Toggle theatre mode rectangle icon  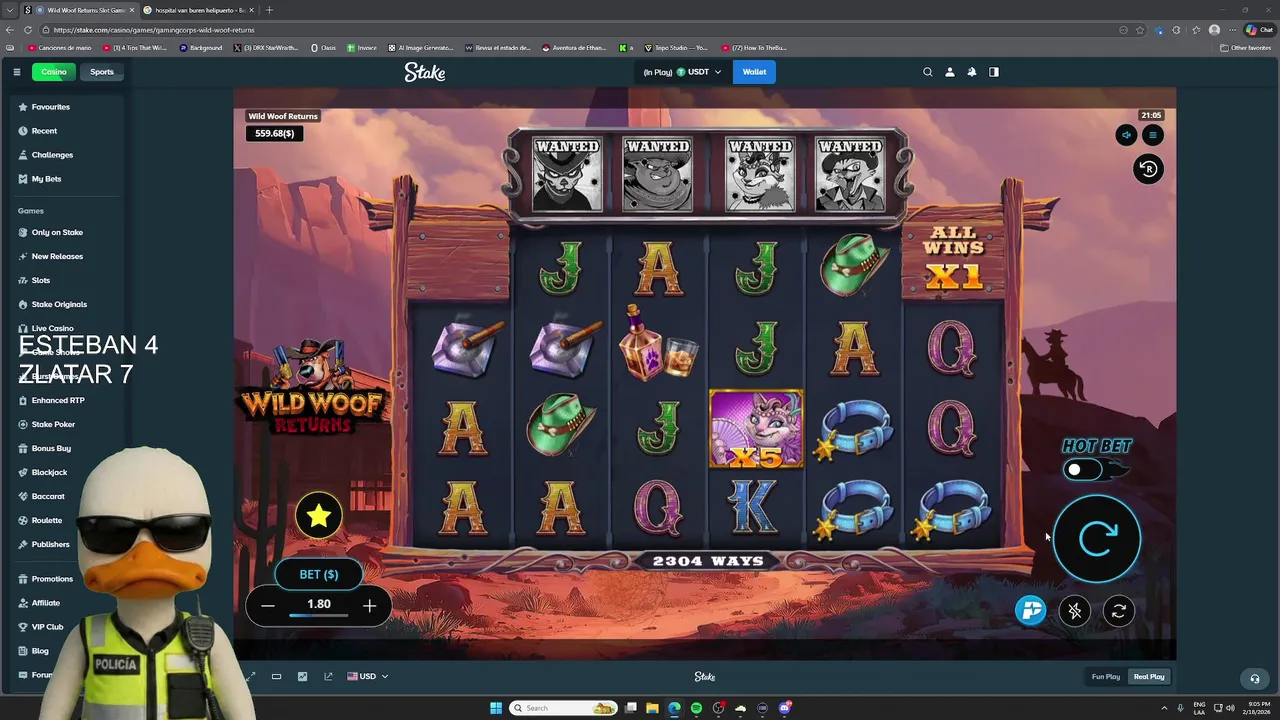click(276, 677)
